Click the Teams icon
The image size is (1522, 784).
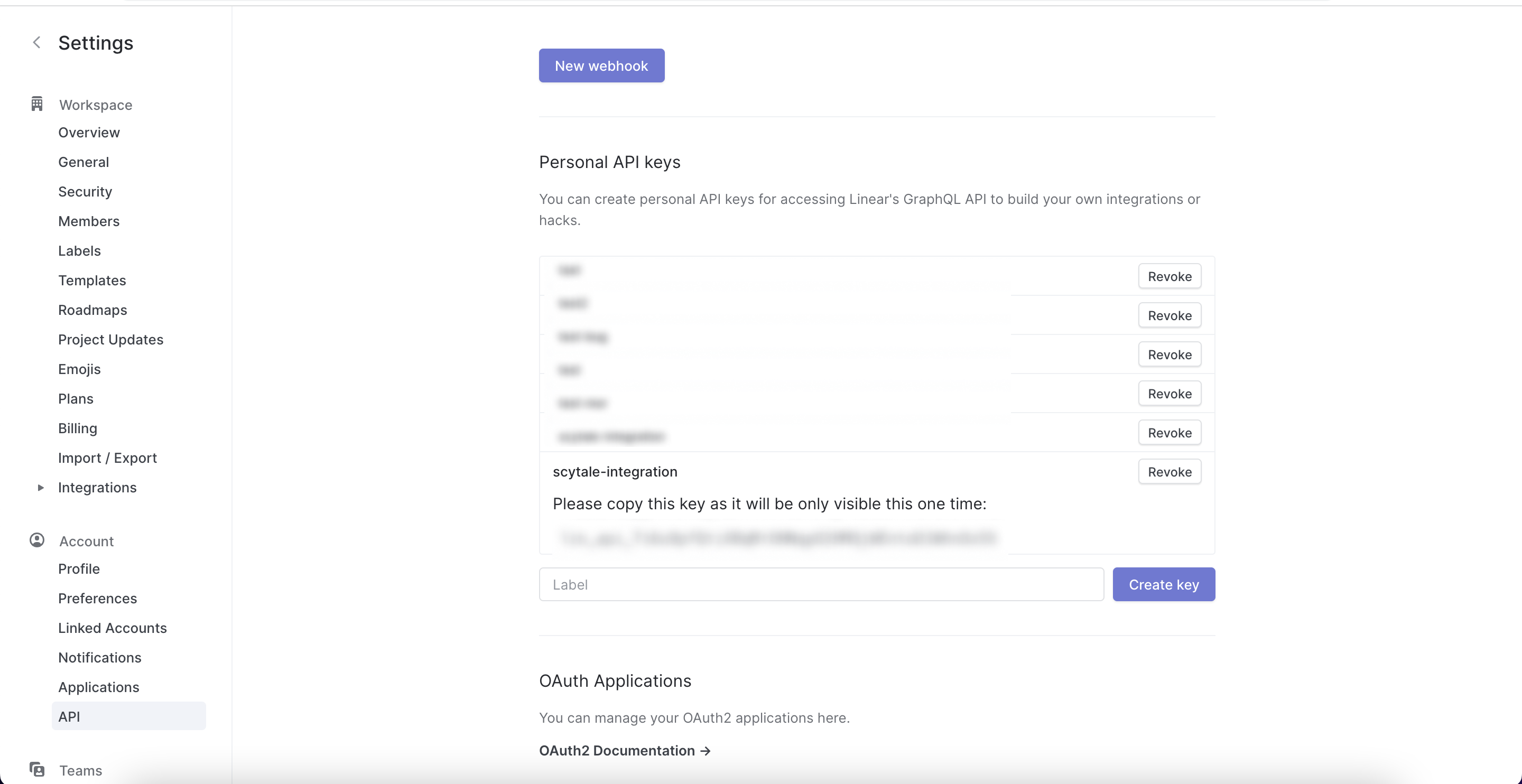pyautogui.click(x=36, y=769)
